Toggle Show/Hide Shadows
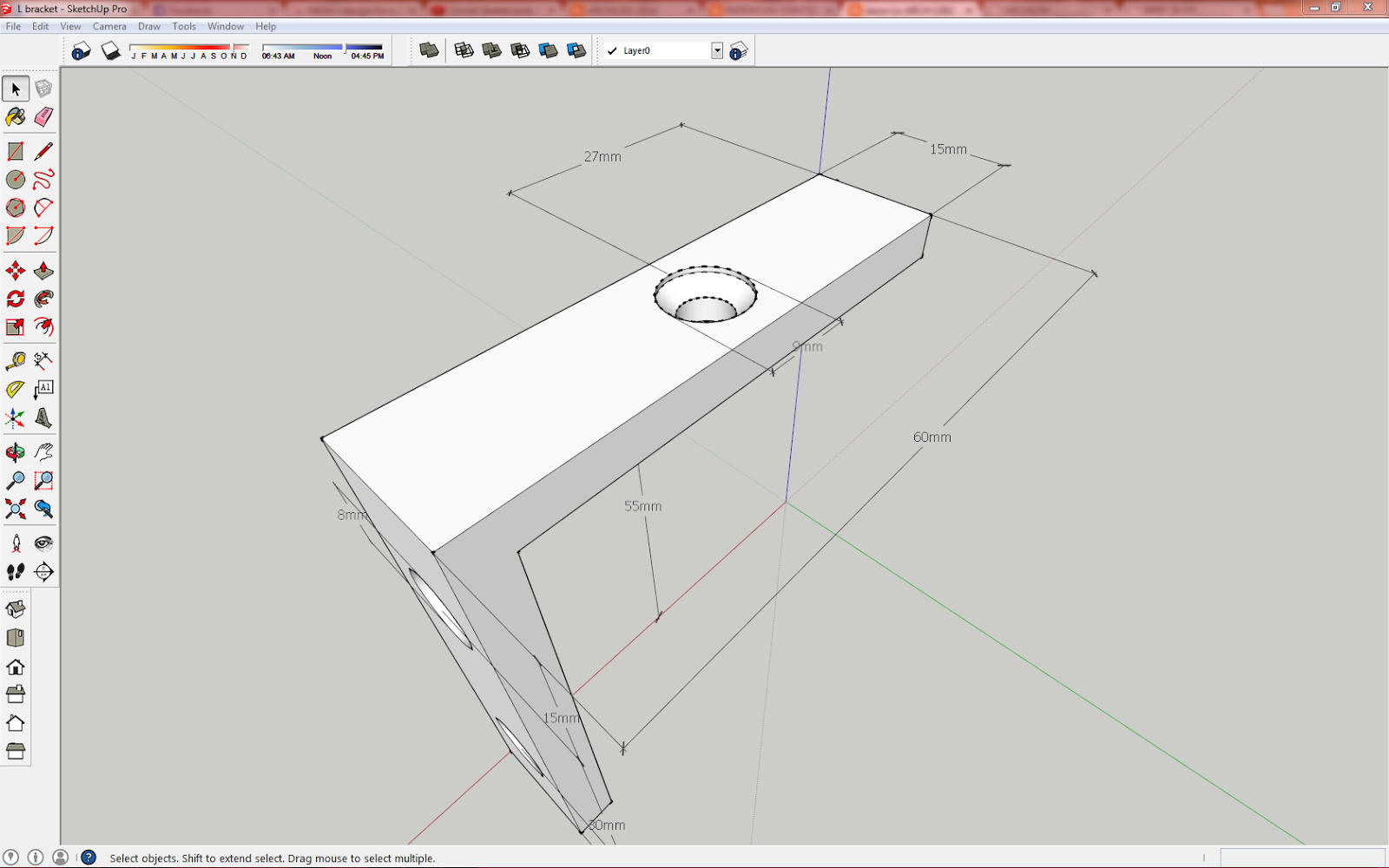Screen dimensions: 1389x868 pos(110,50)
